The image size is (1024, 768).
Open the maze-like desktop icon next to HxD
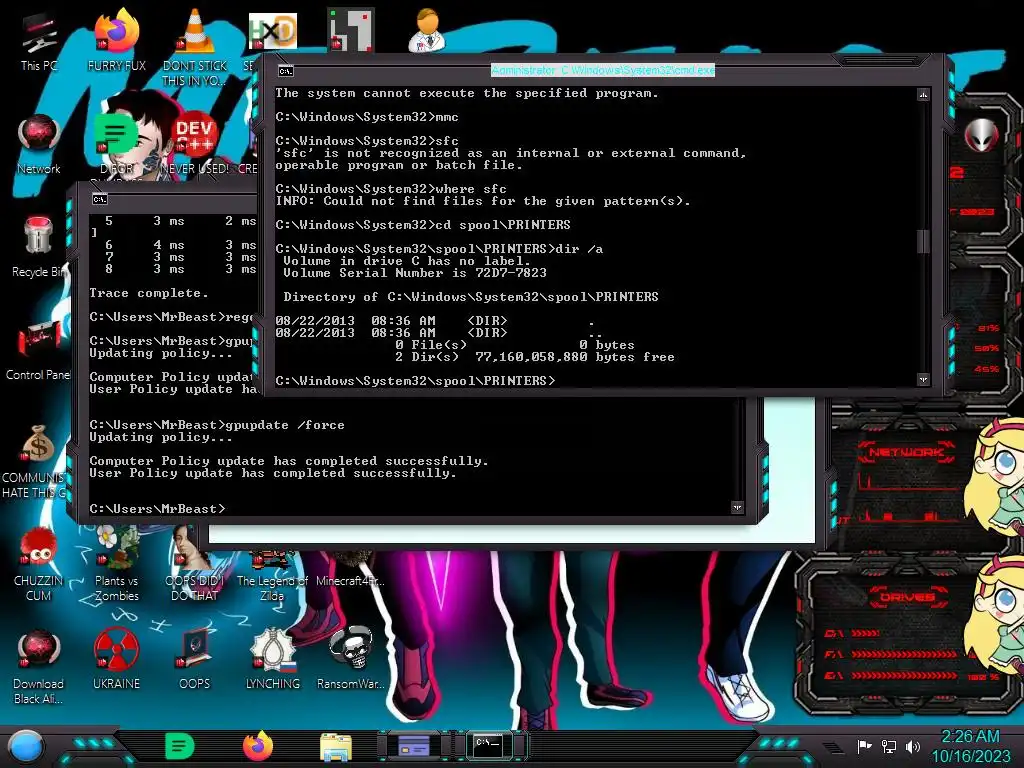[x=351, y=30]
